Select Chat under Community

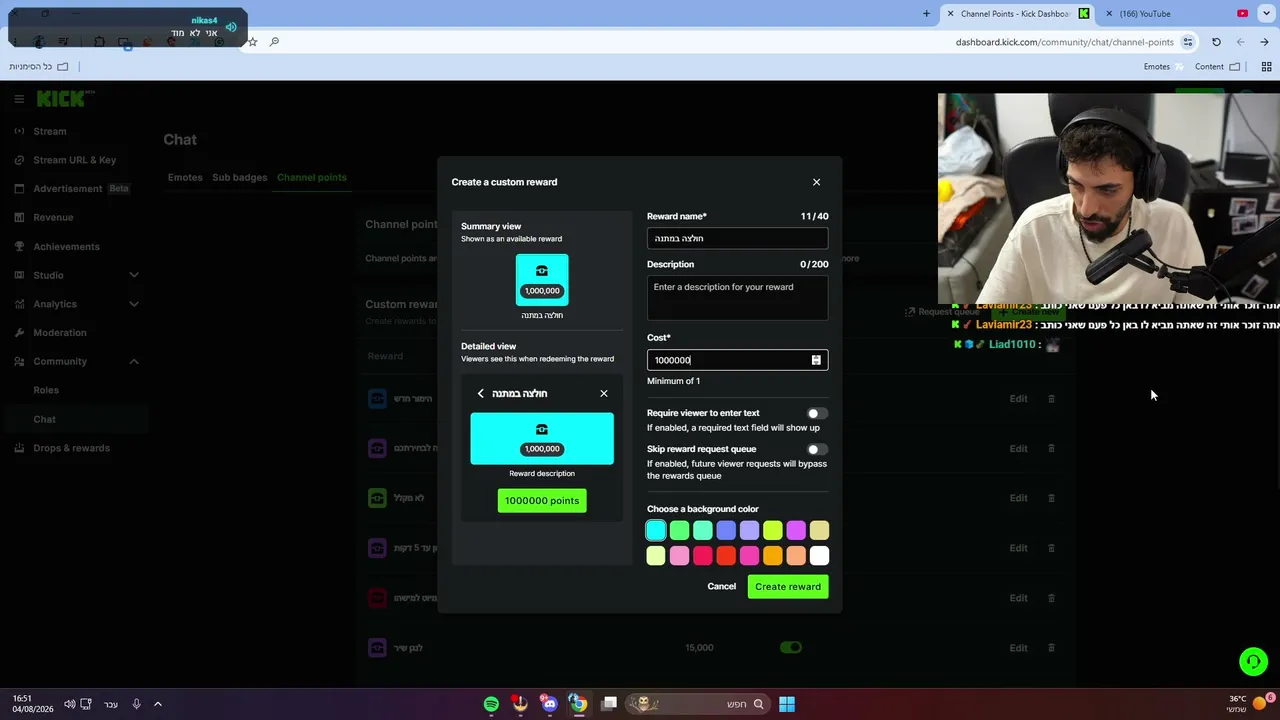44,419
